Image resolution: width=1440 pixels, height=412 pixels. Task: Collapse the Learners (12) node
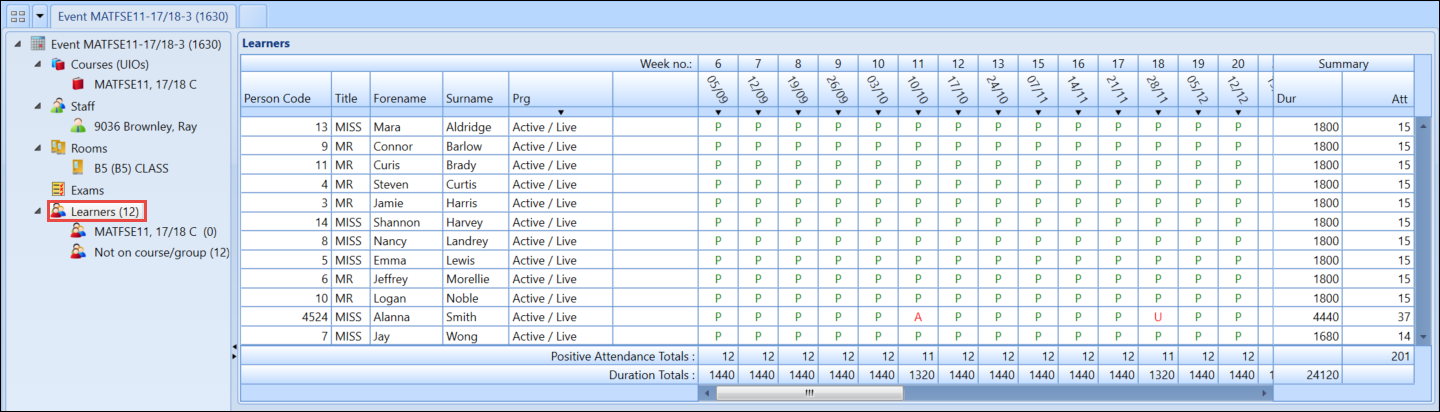[38, 211]
